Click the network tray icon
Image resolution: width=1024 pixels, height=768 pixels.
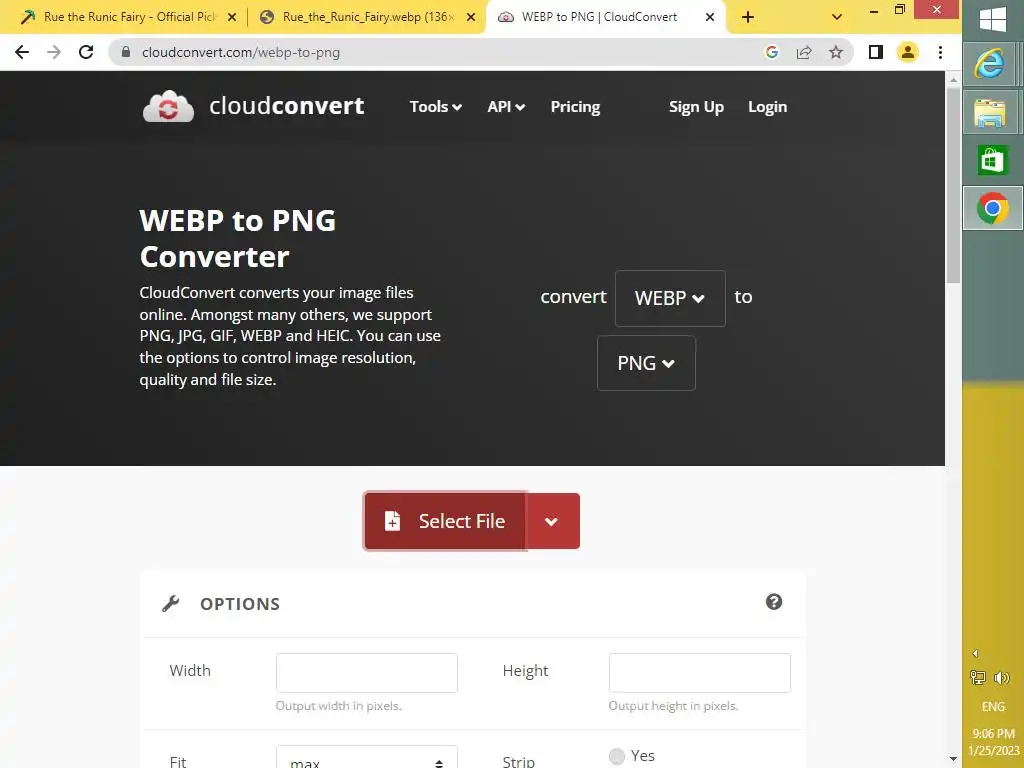click(978, 678)
